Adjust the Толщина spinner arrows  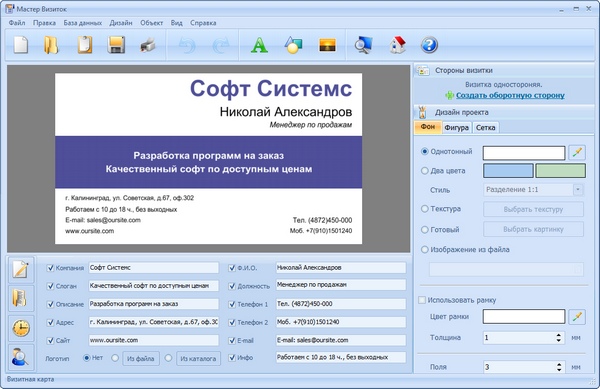559,338
